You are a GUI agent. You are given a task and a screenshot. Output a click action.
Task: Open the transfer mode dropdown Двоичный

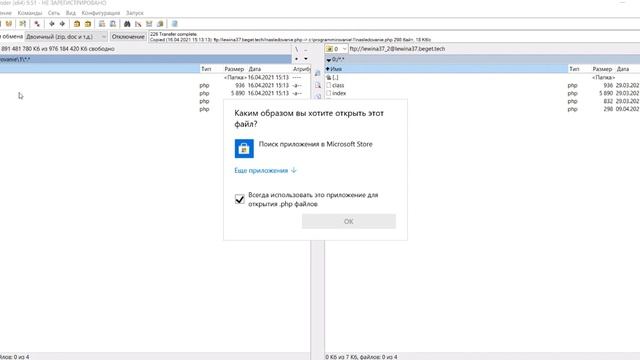tap(66, 37)
